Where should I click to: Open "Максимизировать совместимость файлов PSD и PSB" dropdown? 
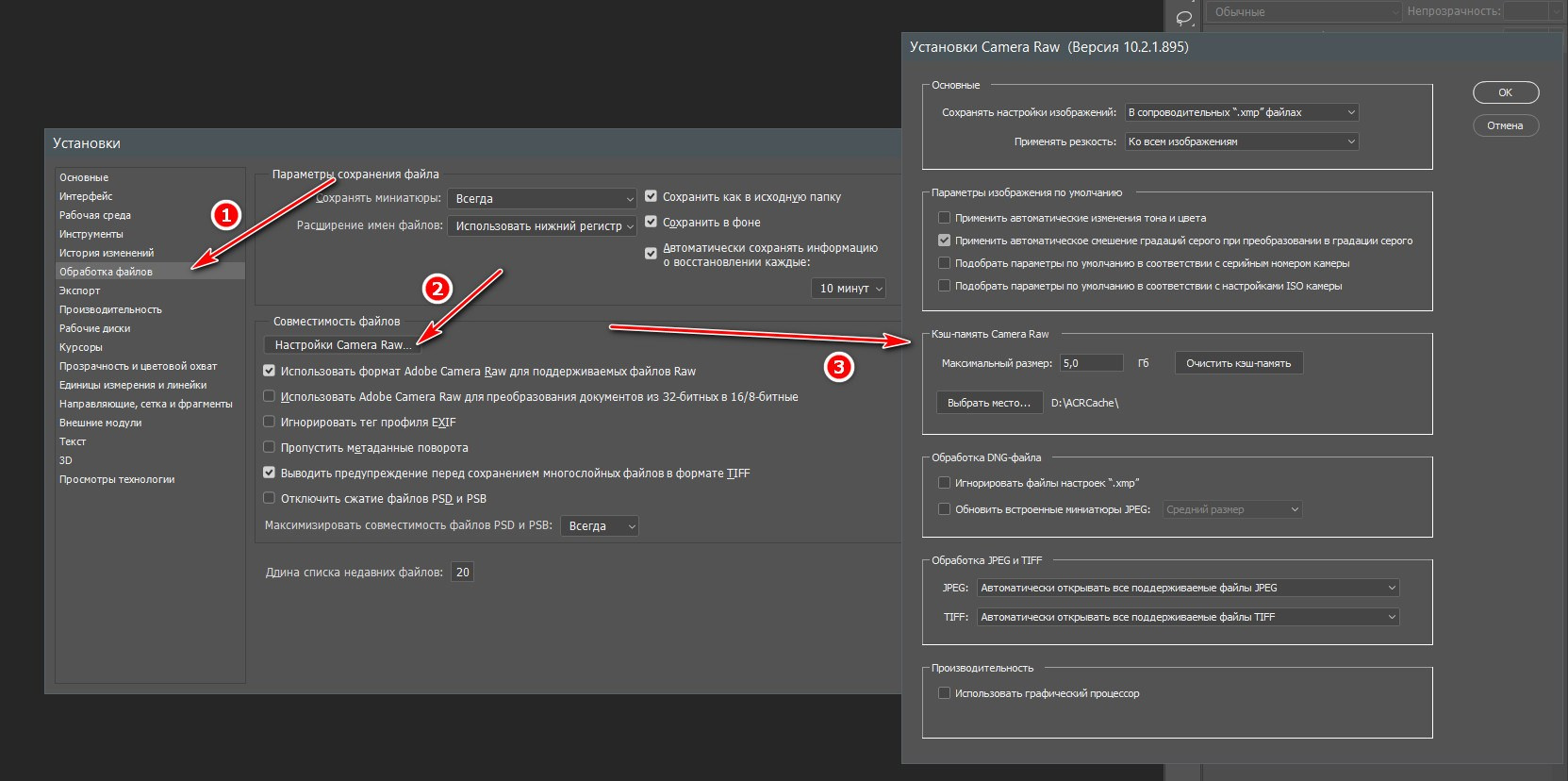600,526
